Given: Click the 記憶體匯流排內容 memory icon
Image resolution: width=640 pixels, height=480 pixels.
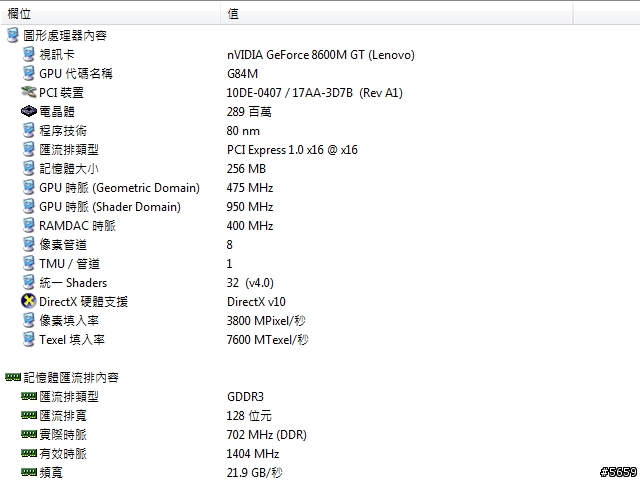Looking at the screenshot, I should (x=13, y=377).
